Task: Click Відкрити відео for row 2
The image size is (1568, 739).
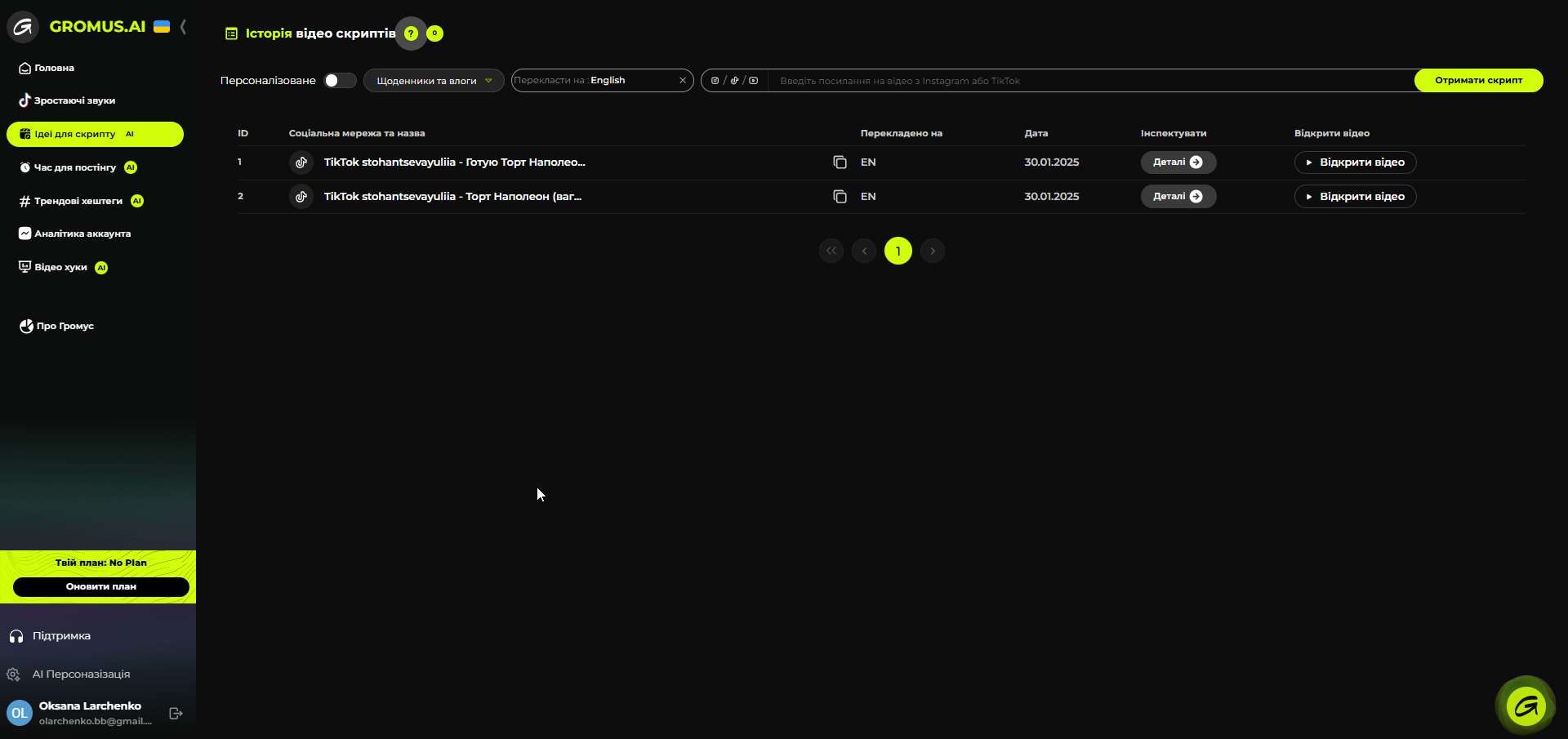Action: [1356, 197]
